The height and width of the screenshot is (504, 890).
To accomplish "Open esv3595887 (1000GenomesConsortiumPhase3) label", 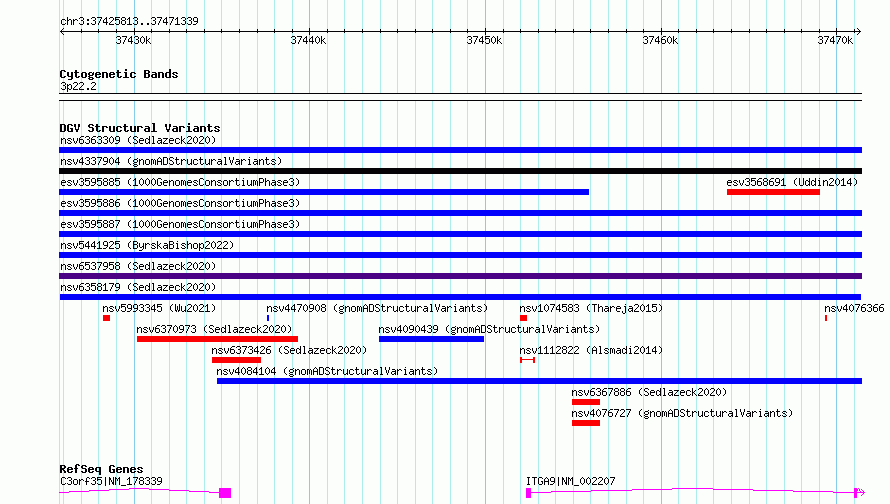I will (180, 224).
